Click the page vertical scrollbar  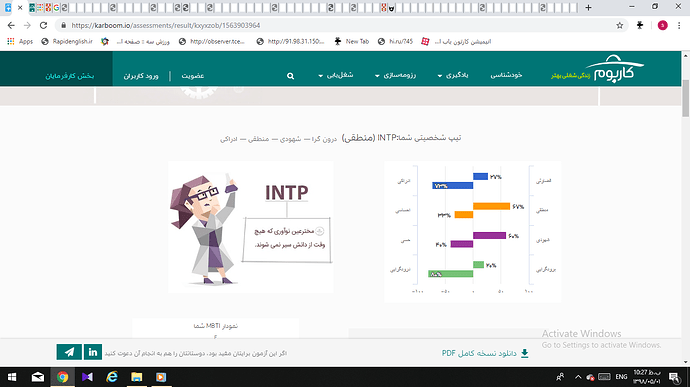pos(686,99)
